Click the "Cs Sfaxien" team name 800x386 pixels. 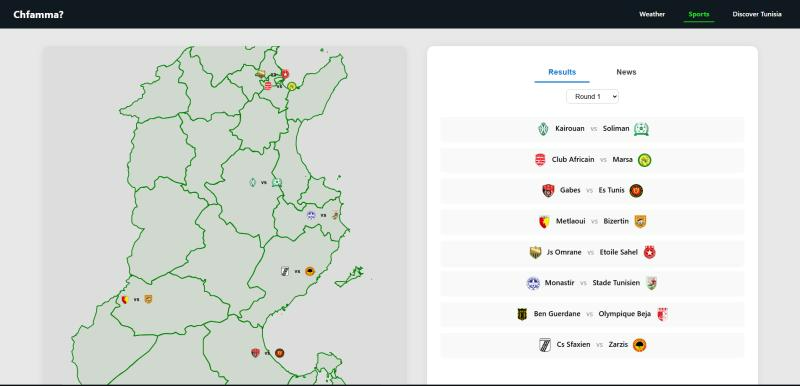pos(573,345)
